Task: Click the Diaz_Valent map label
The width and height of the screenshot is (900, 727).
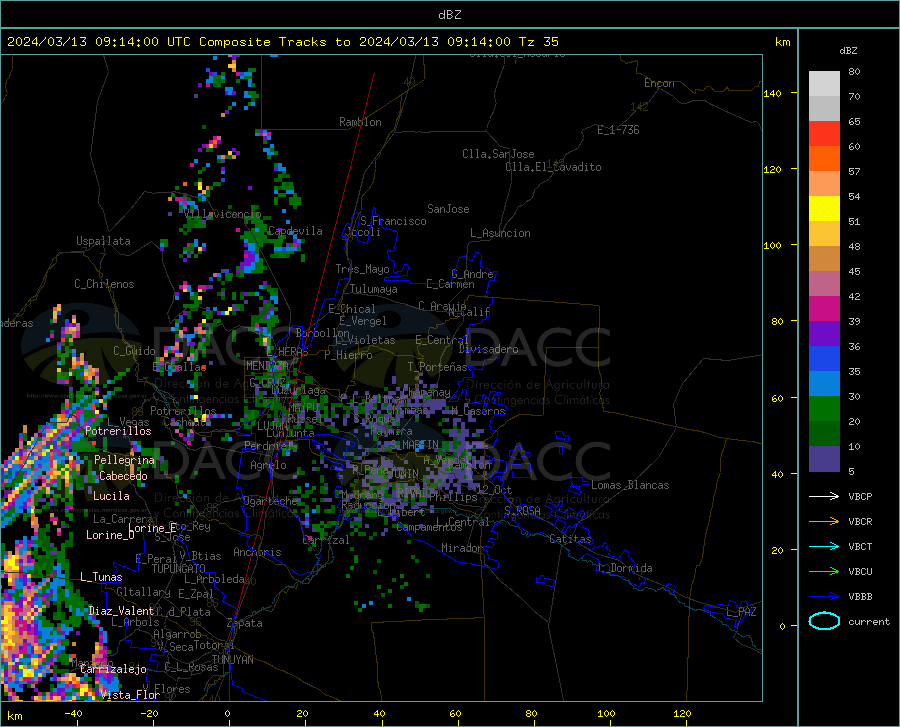Action: point(121,611)
